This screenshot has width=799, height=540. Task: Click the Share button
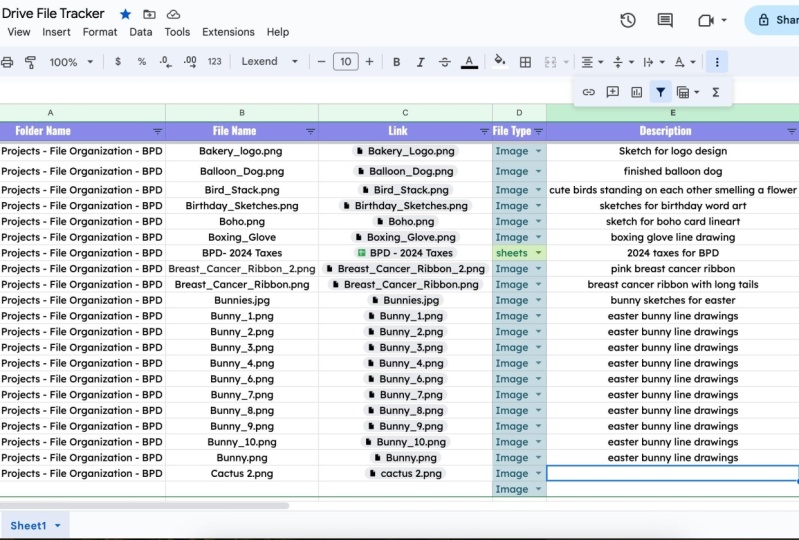coord(775,20)
